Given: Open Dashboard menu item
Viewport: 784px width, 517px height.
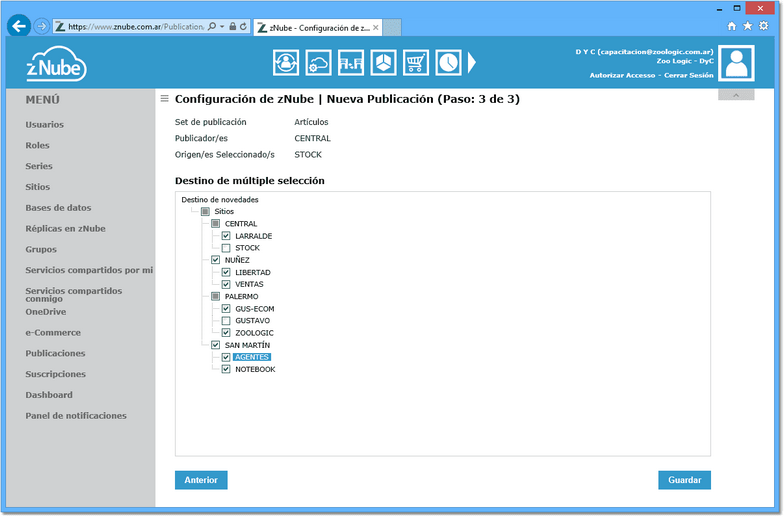Looking at the screenshot, I should pos(49,395).
